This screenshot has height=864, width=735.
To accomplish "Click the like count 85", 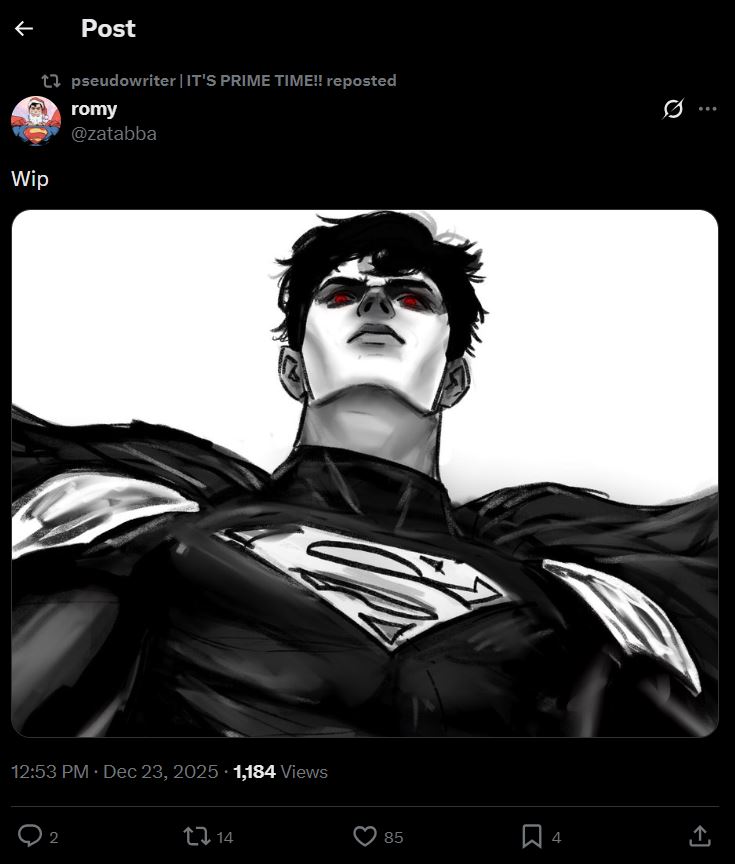I will click(393, 838).
